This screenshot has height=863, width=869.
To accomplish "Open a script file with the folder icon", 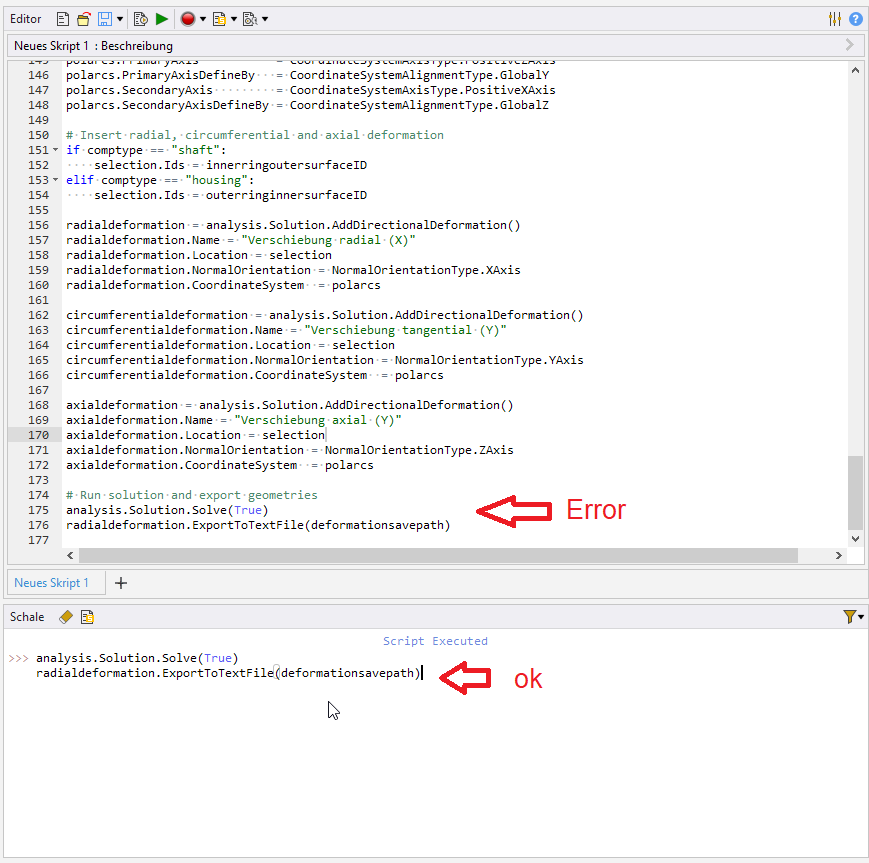I will pos(84,19).
